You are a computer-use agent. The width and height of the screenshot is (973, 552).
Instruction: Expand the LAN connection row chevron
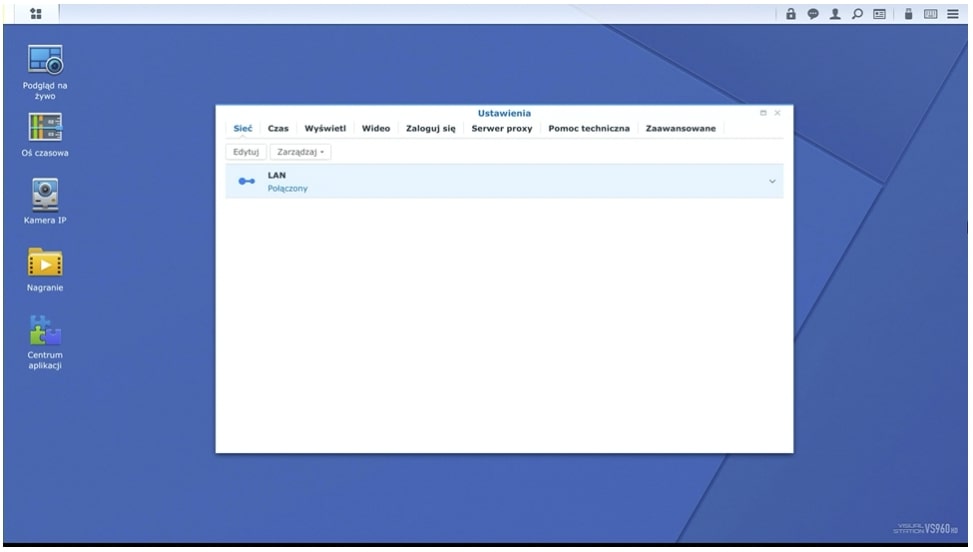click(x=771, y=181)
